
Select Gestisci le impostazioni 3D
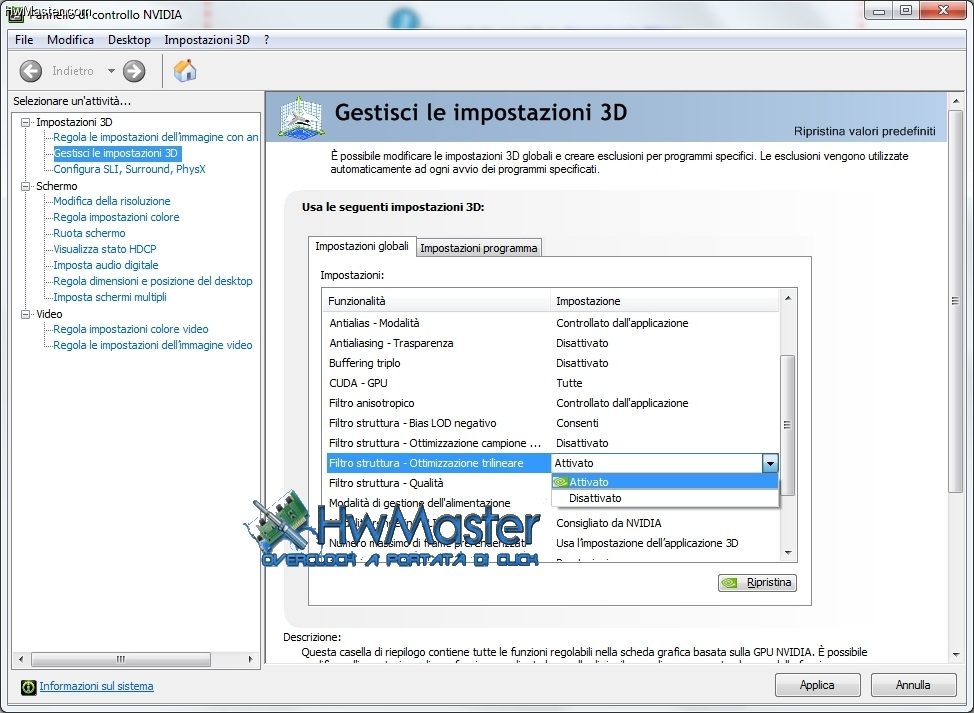click(x=116, y=153)
